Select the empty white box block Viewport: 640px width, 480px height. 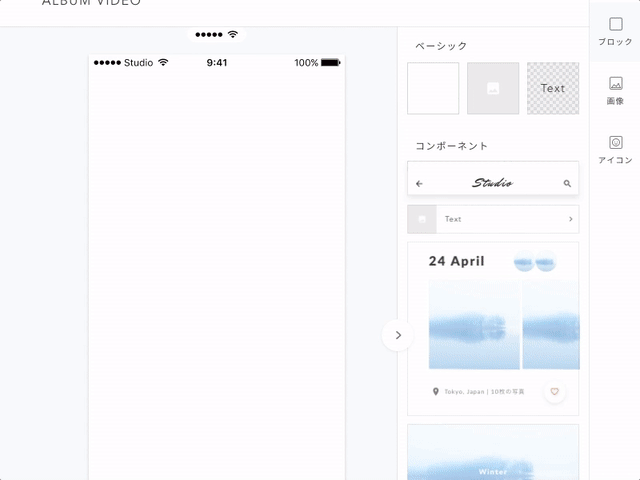(433, 88)
